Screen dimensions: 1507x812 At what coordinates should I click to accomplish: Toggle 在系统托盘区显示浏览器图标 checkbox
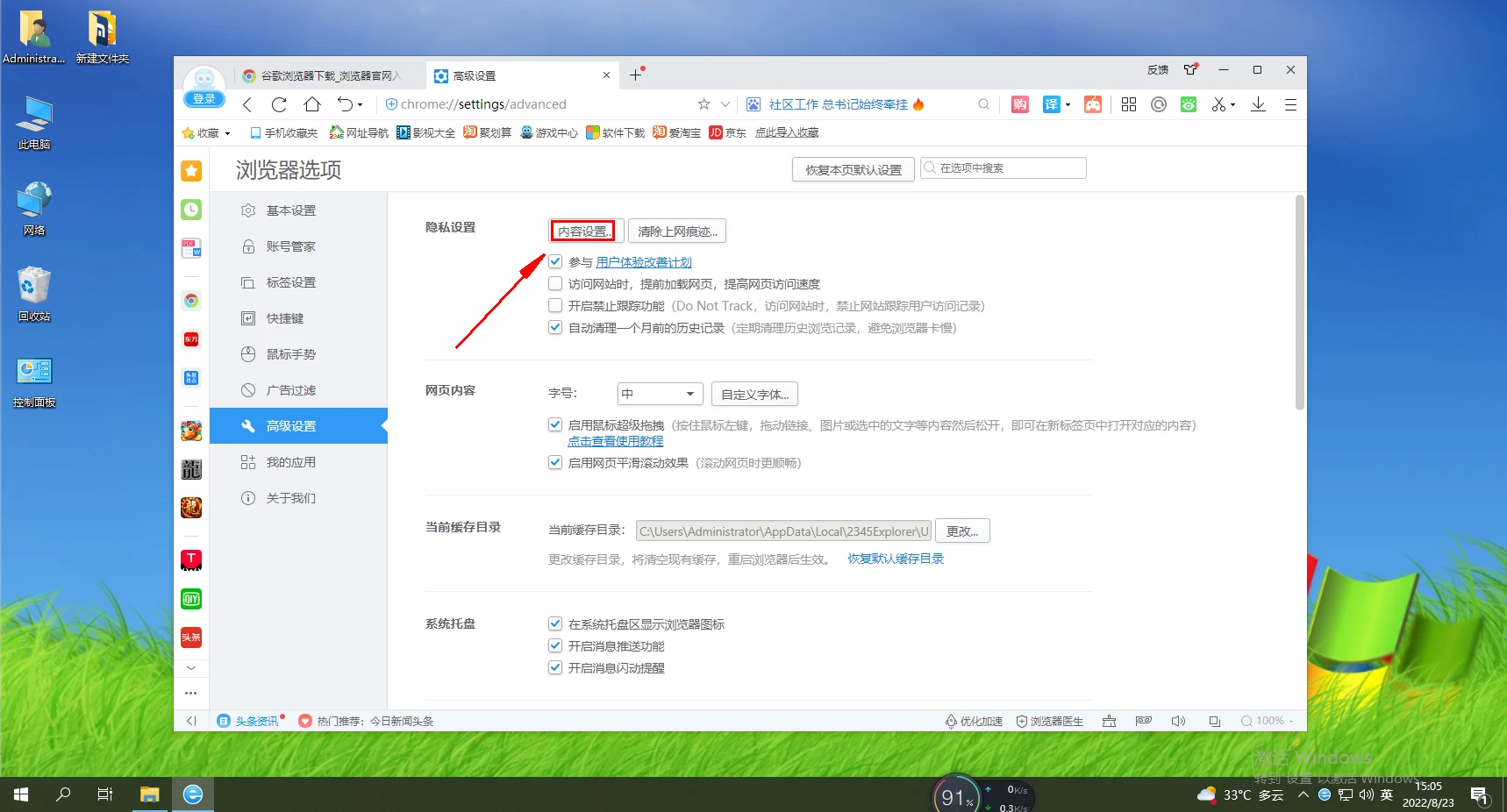555,623
